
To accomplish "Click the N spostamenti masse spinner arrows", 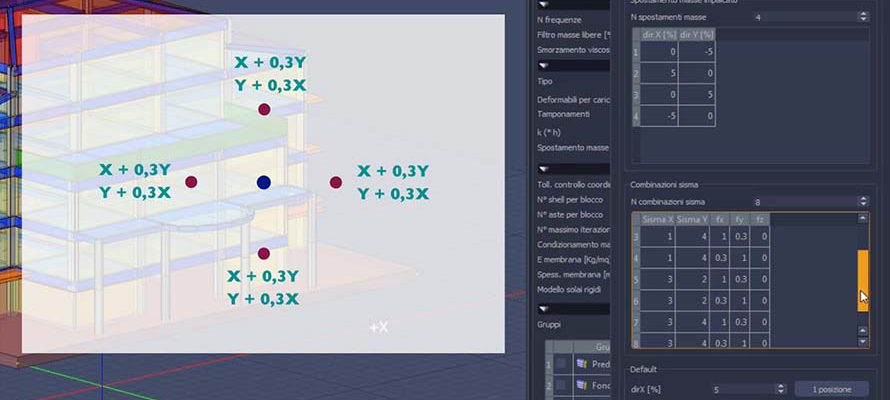I will point(863,17).
